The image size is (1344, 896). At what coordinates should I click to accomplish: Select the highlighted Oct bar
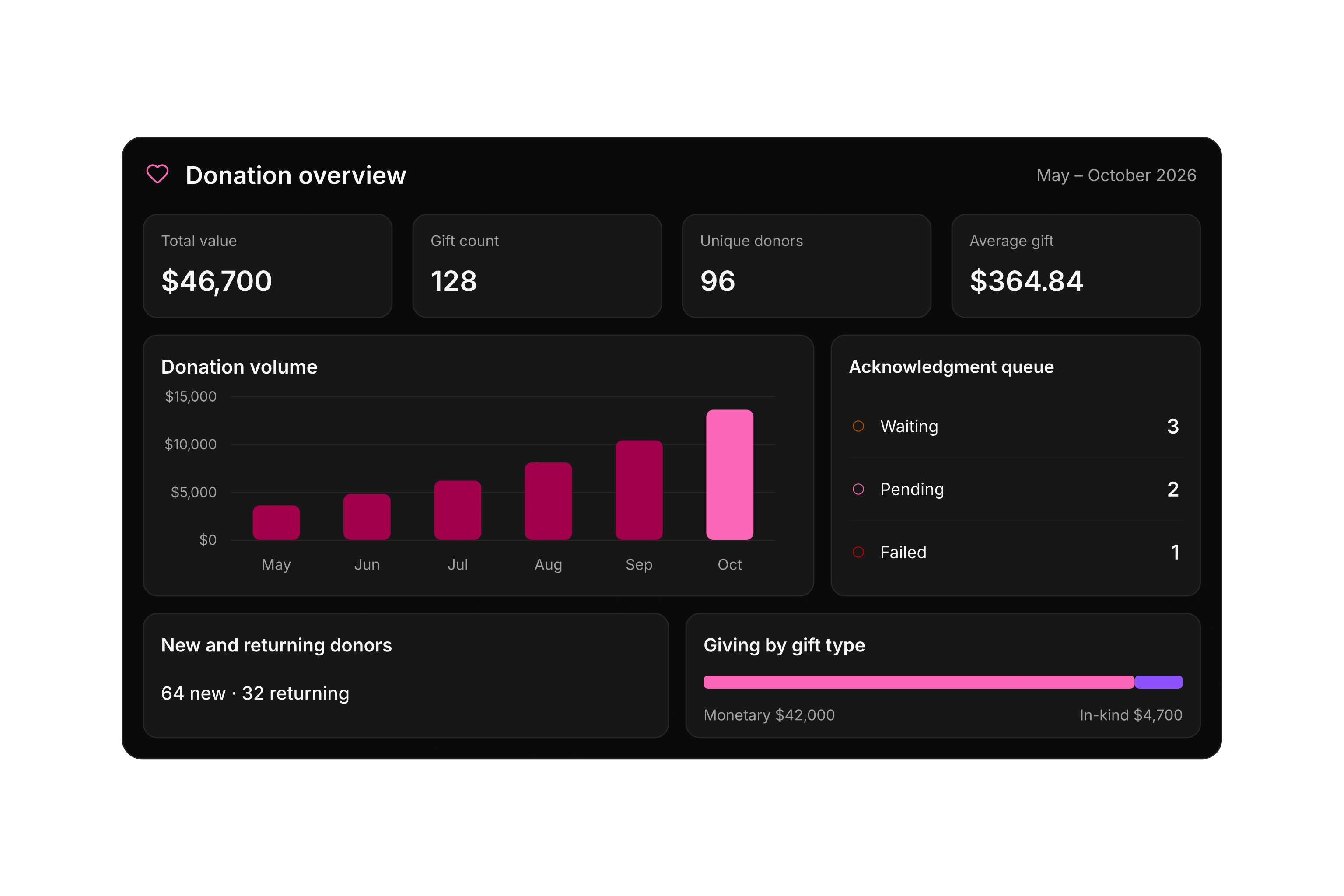click(x=730, y=475)
